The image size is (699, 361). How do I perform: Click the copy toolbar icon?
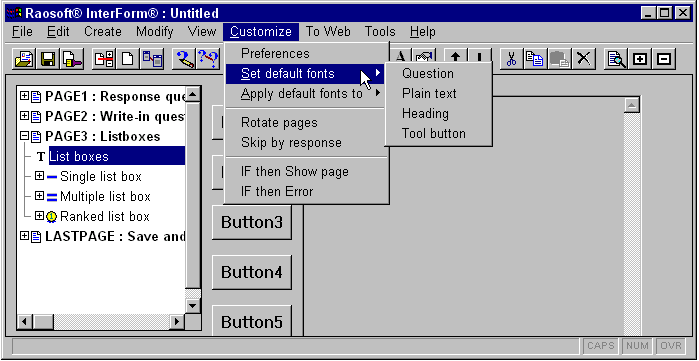coord(535,59)
